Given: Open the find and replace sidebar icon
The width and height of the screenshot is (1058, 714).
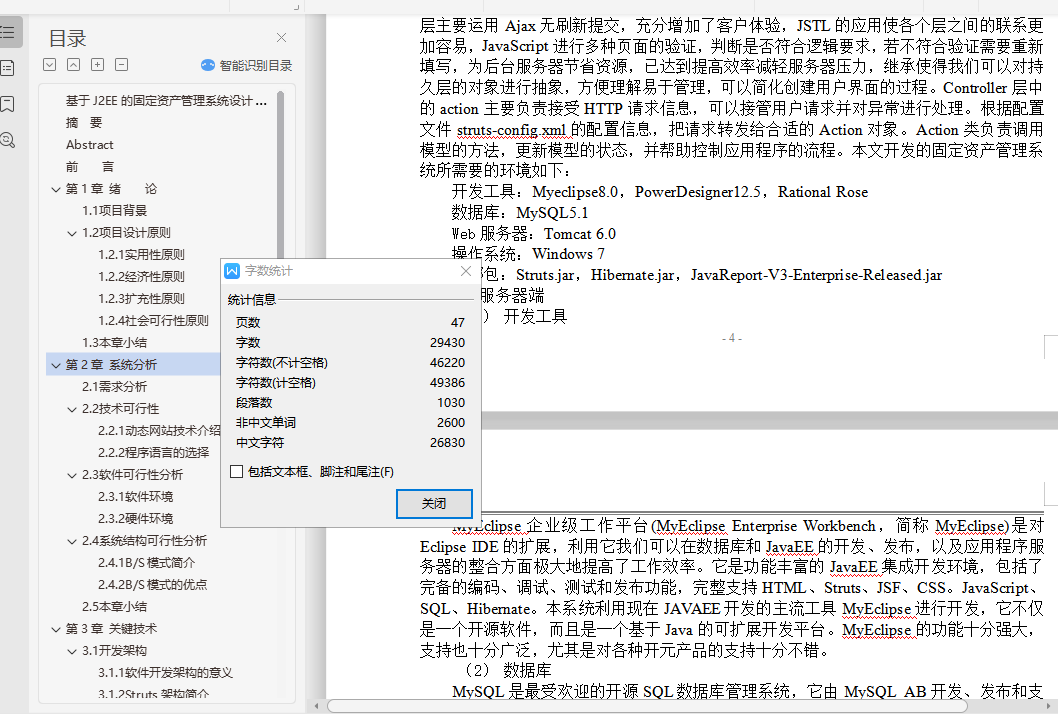Looking at the screenshot, I should [7, 140].
